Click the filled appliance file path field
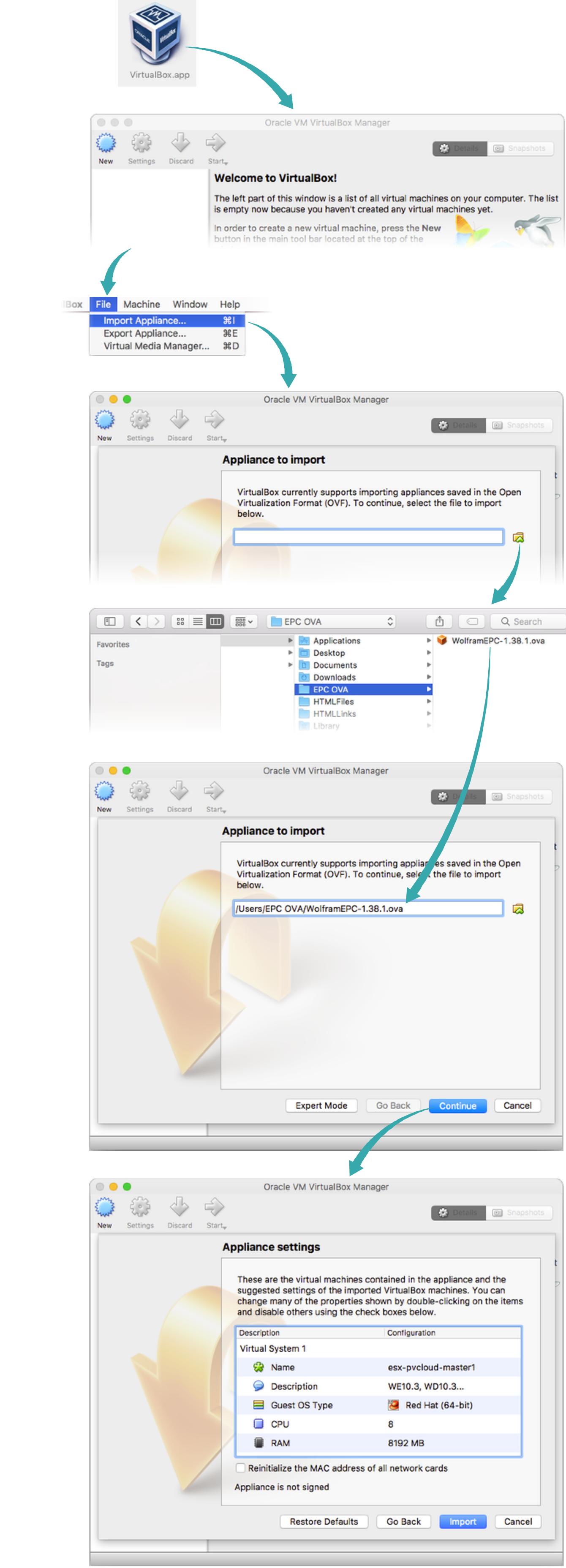566x1568 pixels. [x=367, y=908]
